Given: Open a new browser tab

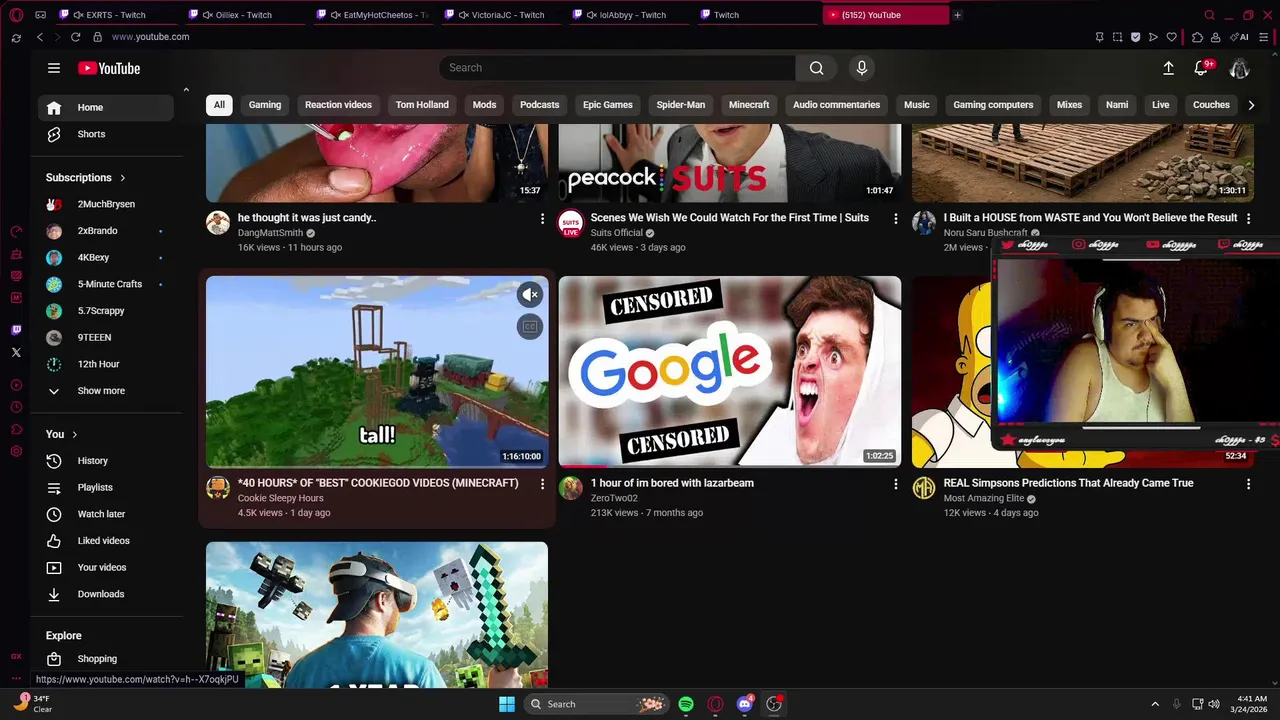Looking at the screenshot, I should [x=957, y=15].
